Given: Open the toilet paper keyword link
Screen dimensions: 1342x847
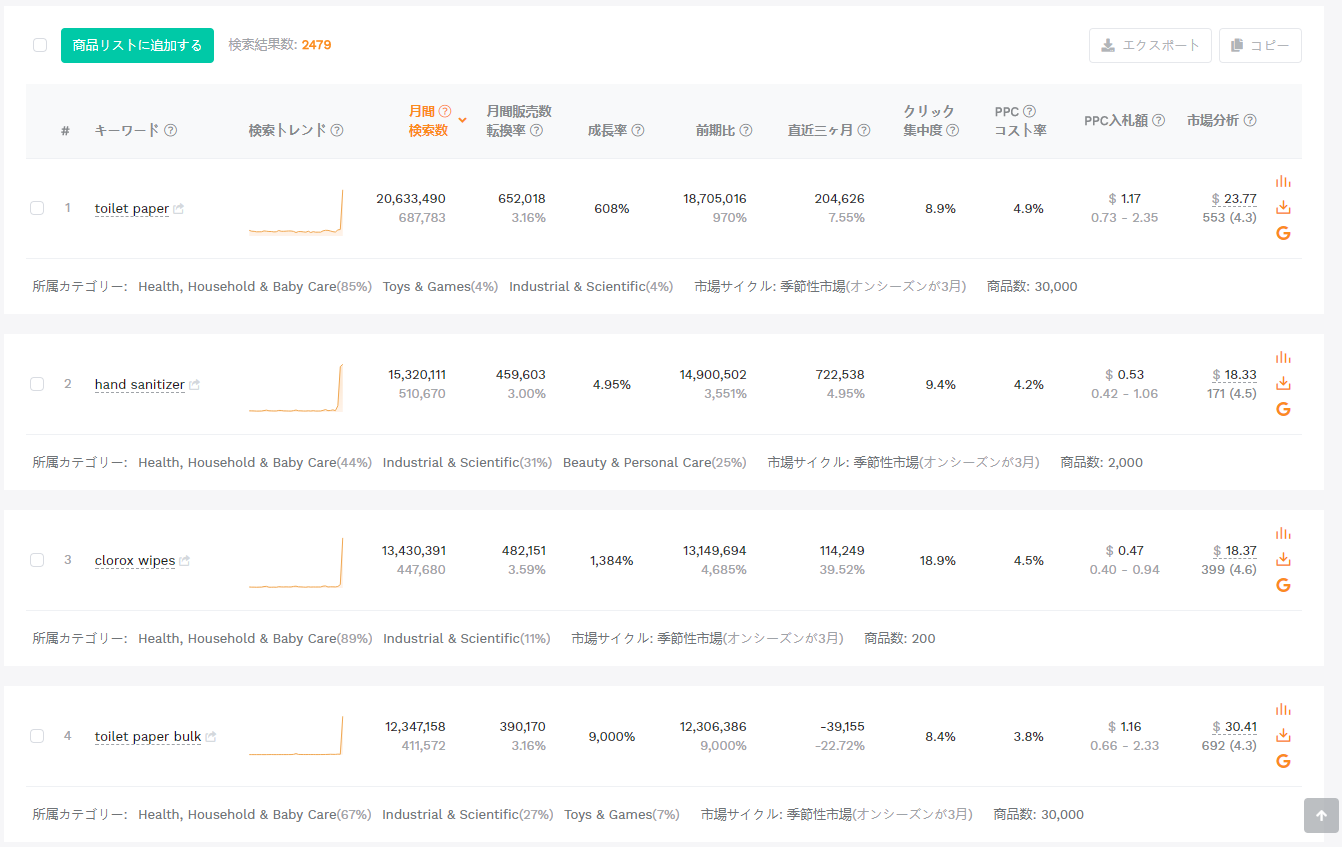Looking at the screenshot, I should [x=132, y=209].
